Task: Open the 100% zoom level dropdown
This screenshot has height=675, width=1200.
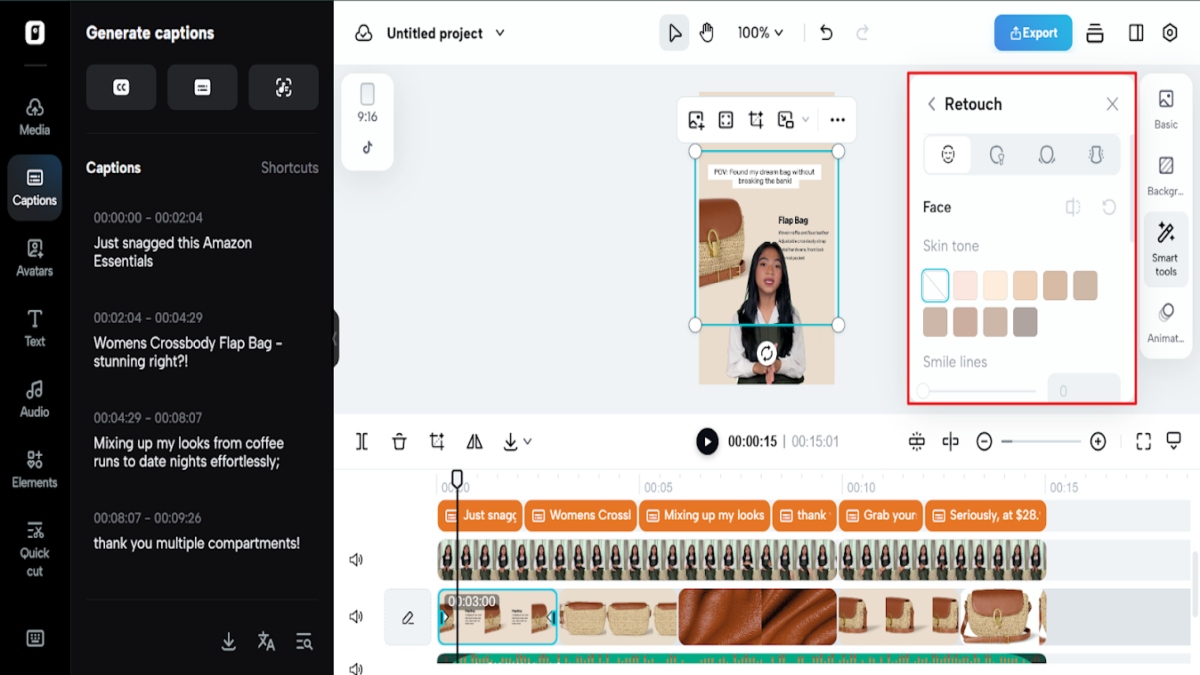Action: click(760, 33)
